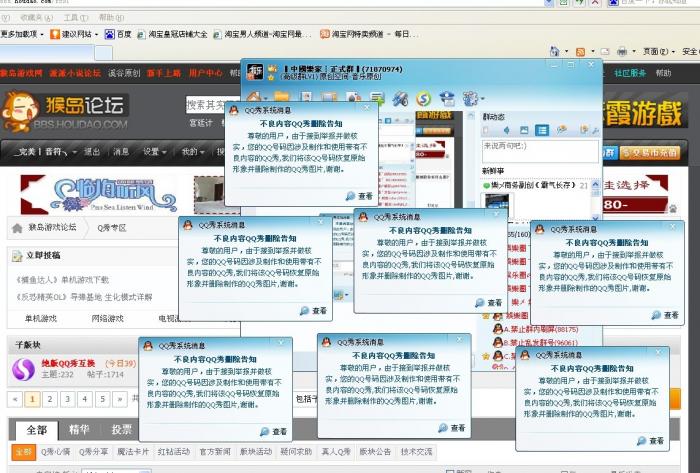Click the crossed tools icon in QQ group toolbar
Image resolution: width=700 pixels, height=473 pixels.
click(400, 99)
